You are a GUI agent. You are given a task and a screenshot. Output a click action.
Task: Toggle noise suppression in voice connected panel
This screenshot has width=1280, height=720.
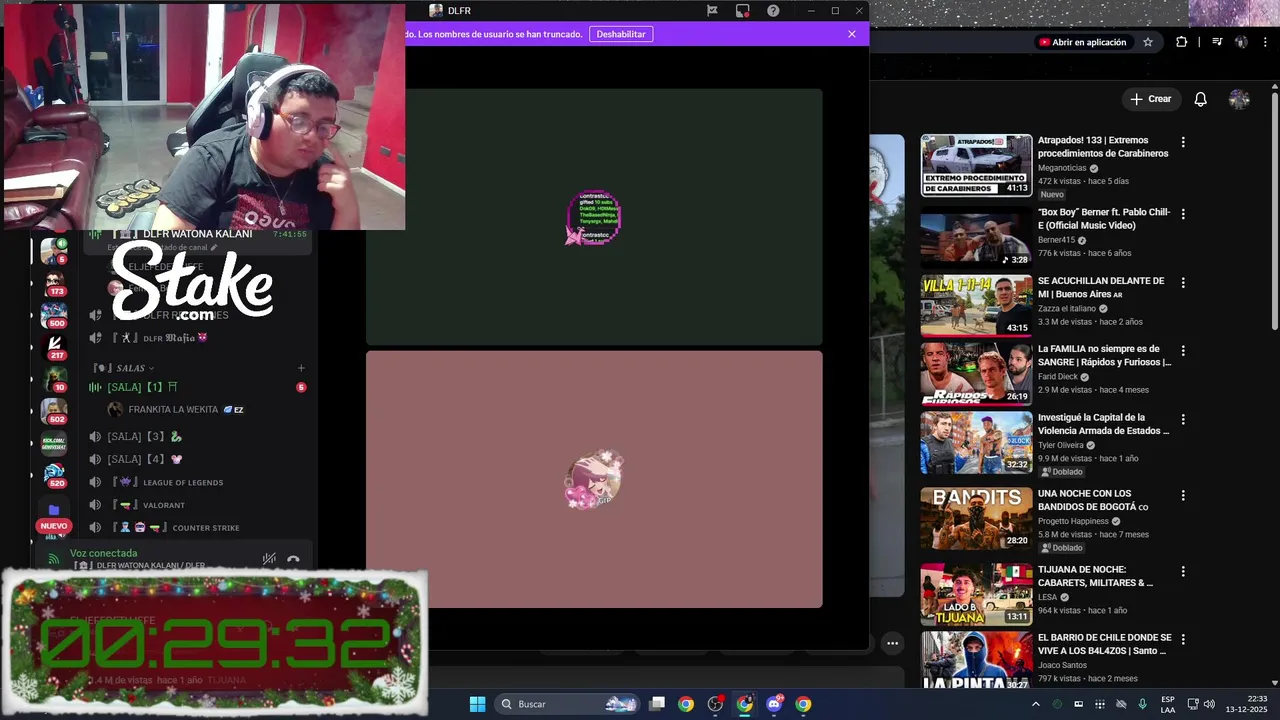269,559
